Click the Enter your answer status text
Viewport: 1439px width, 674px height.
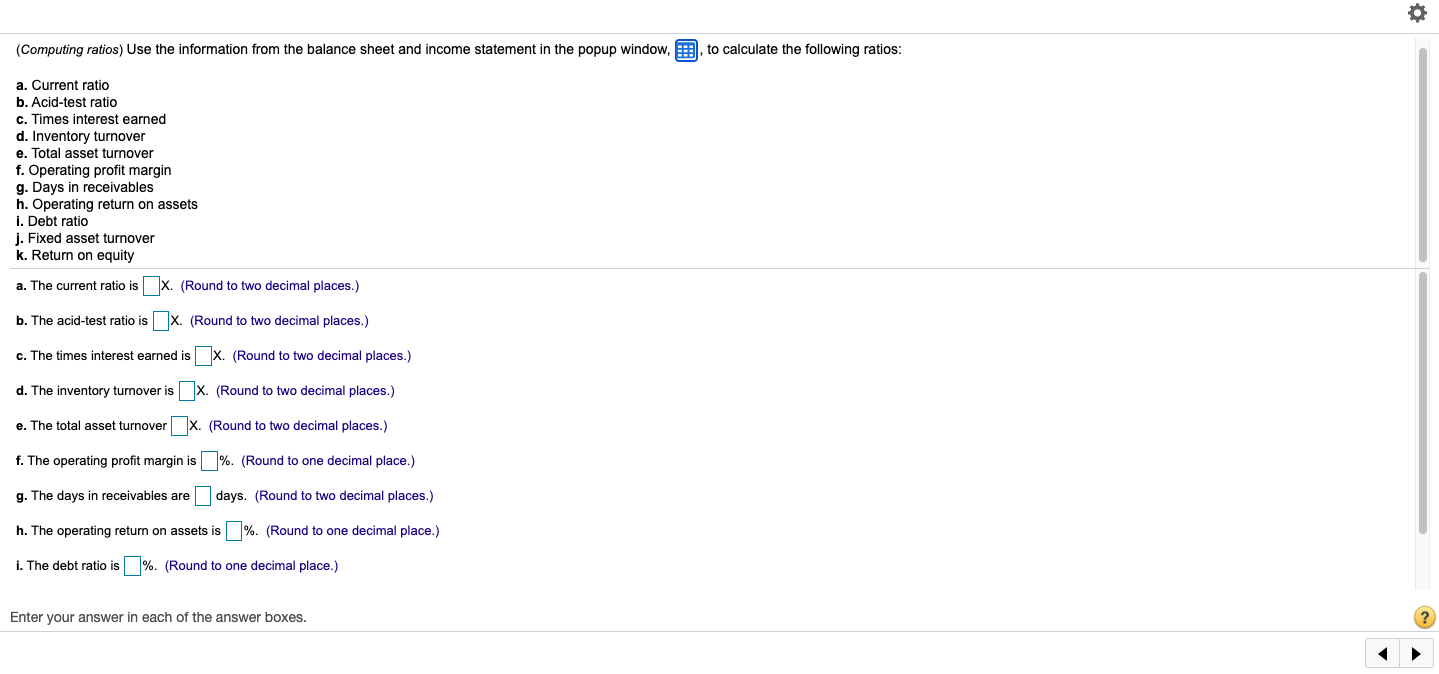tap(157, 617)
